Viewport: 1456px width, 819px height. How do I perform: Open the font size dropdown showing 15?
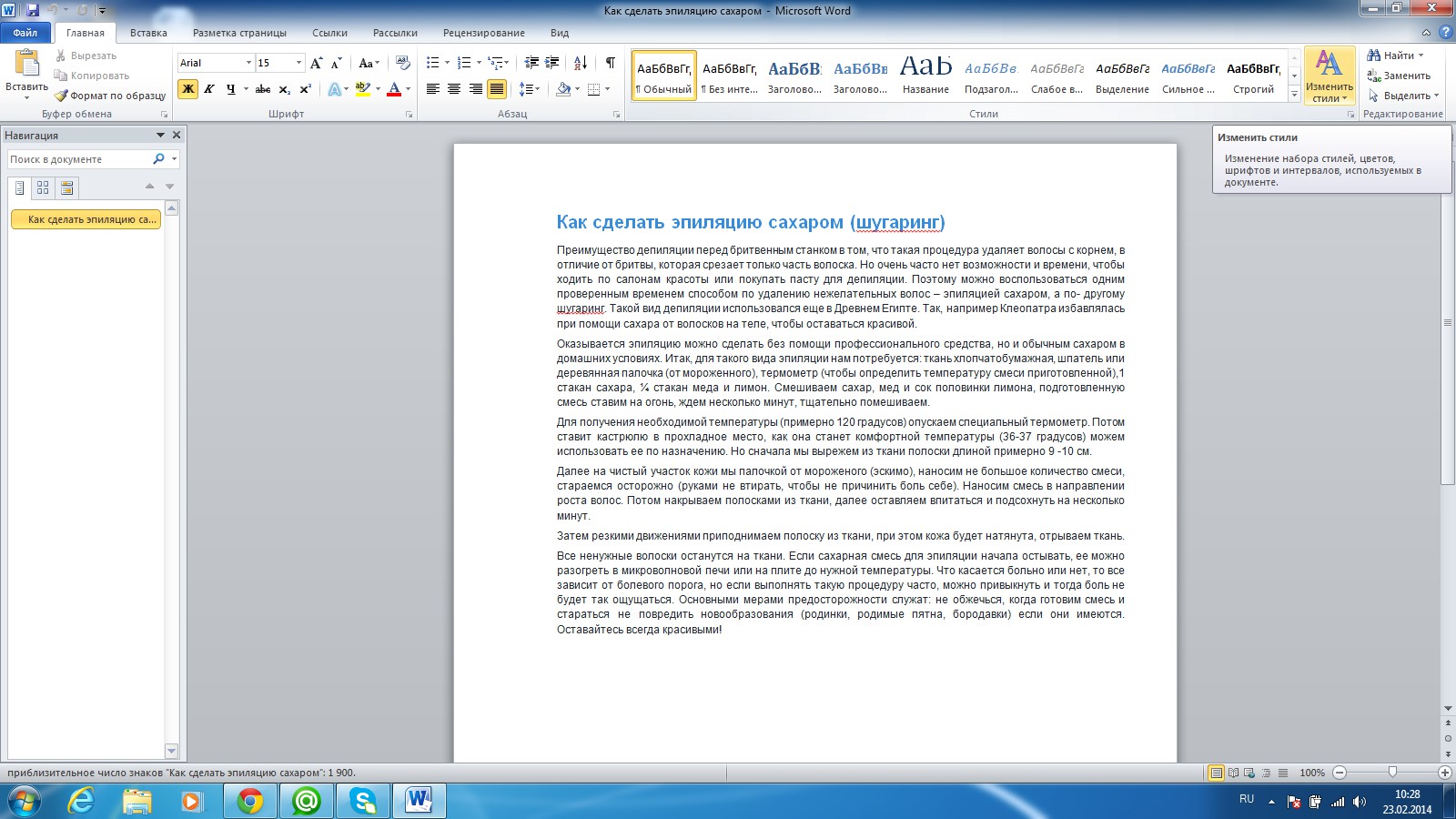[x=298, y=63]
